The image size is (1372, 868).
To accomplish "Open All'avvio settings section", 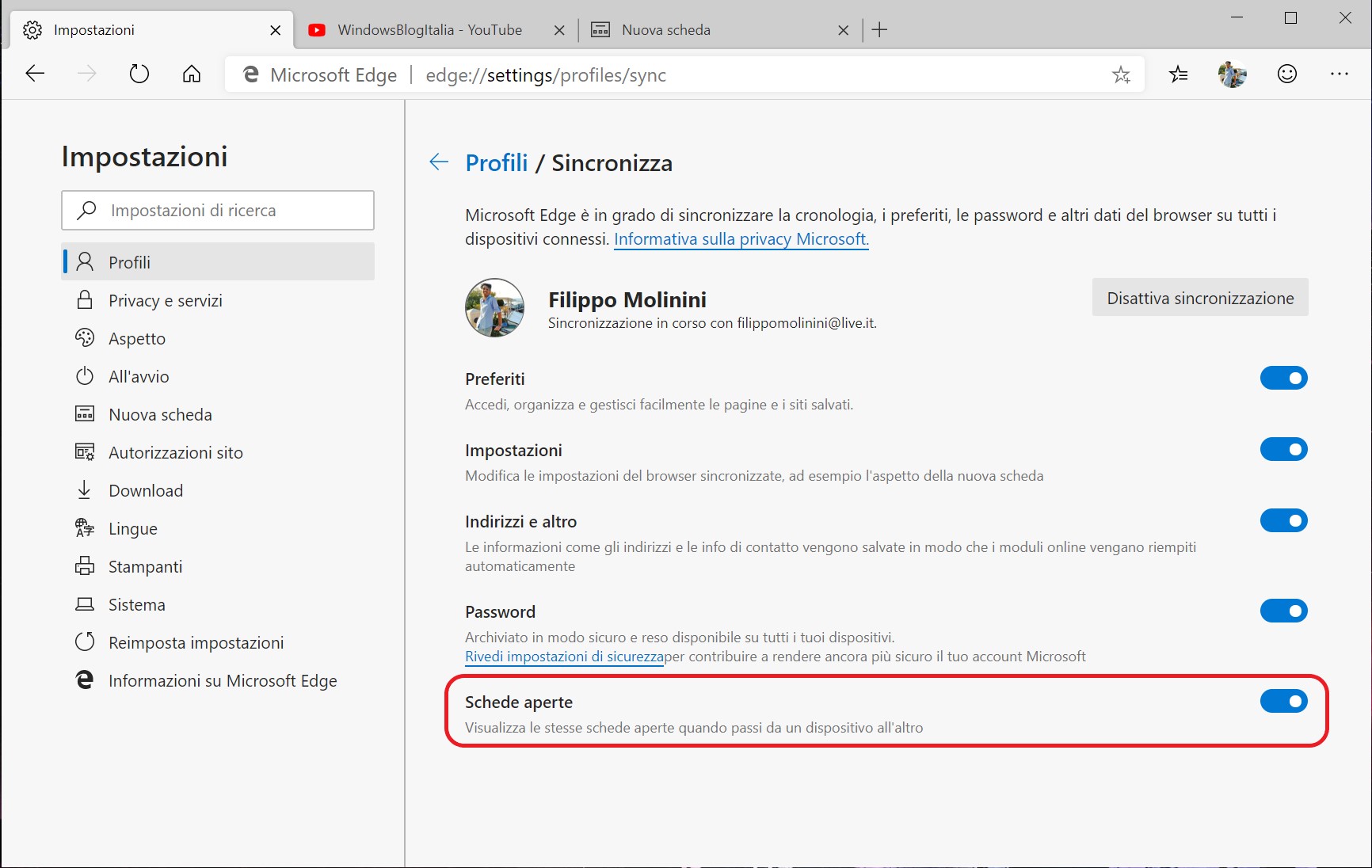I will [218, 376].
